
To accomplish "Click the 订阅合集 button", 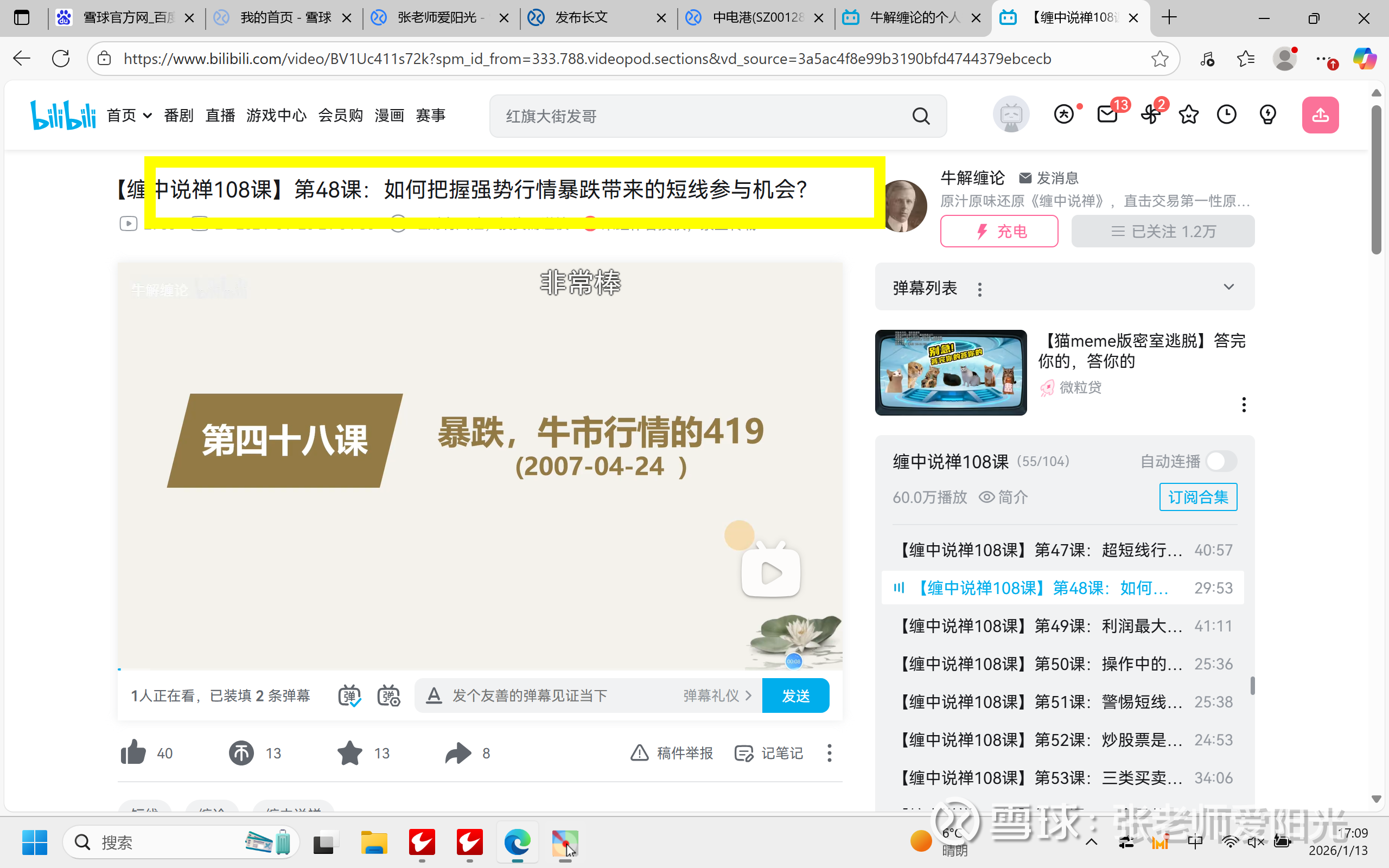I will (1198, 497).
